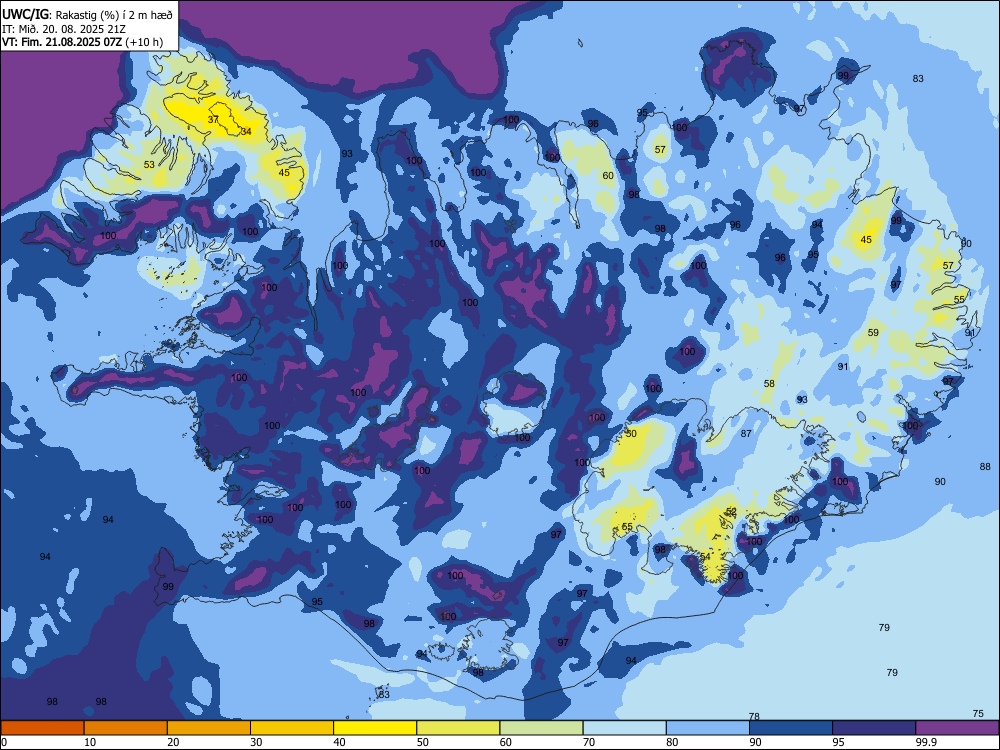
Task: Pick the bright yellow 40–50 legend swatch
Action: 375,728
